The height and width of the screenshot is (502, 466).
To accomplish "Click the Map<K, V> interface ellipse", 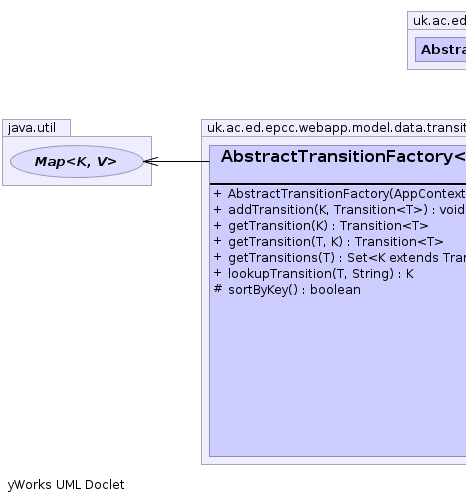I will pos(77,162).
